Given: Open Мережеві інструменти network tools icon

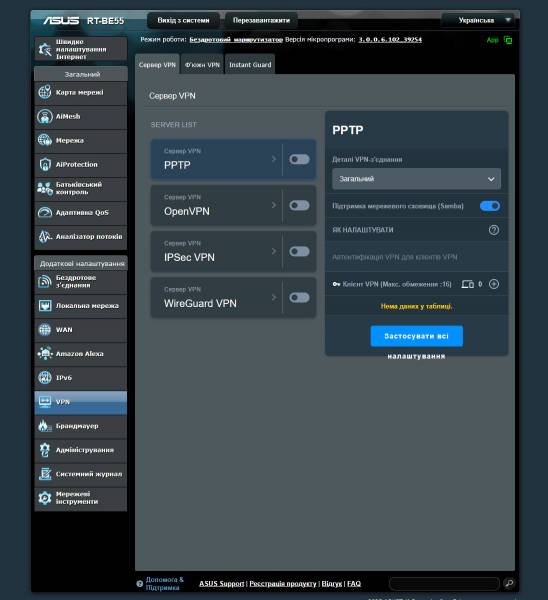Looking at the screenshot, I should click(45, 498).
